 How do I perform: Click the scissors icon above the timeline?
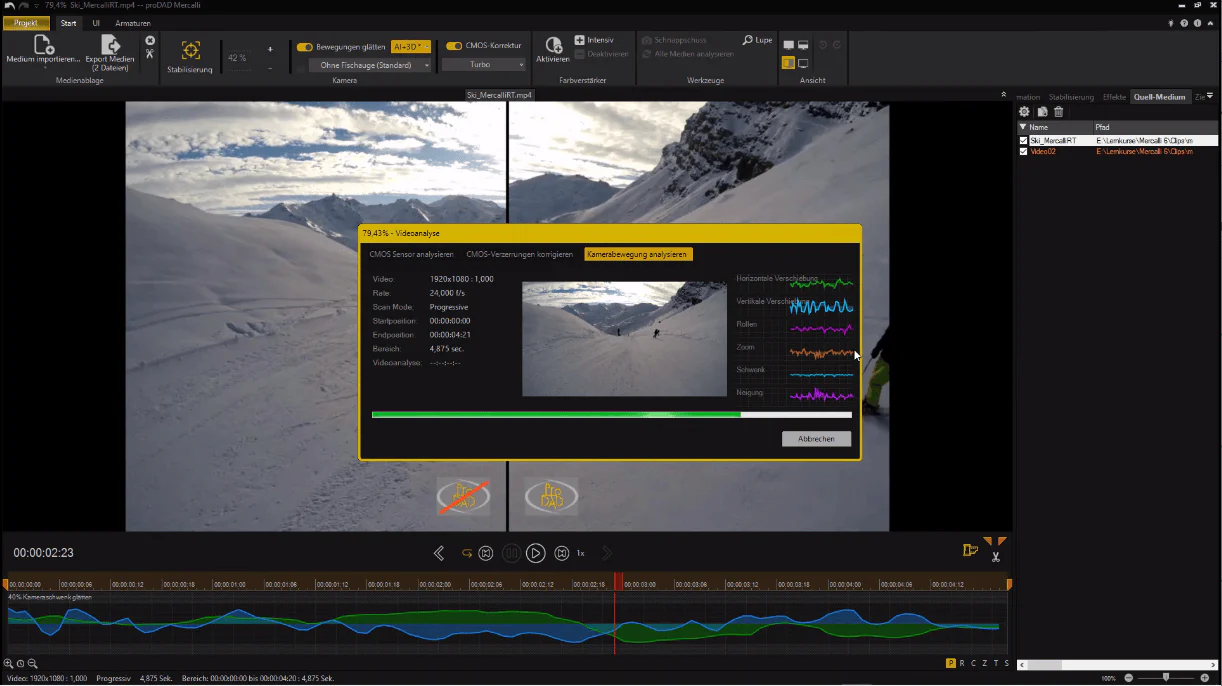[996, 557]
